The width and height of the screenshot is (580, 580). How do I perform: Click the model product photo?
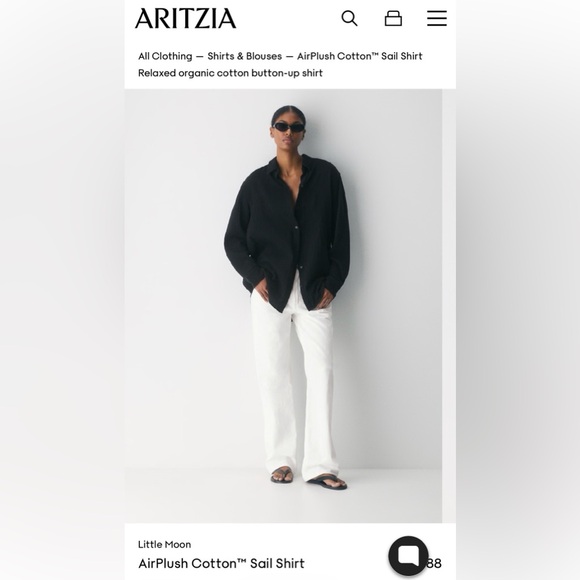click(283, 306)
